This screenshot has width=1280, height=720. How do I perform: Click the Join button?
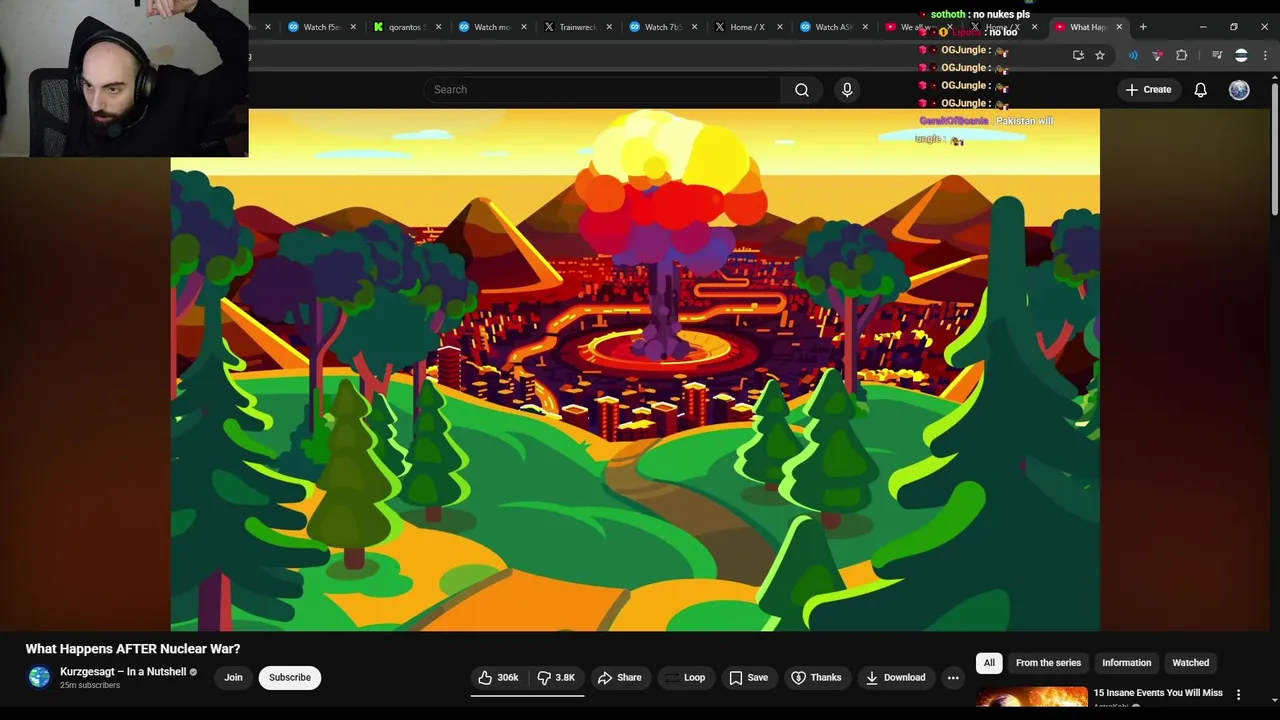(233, 677)
